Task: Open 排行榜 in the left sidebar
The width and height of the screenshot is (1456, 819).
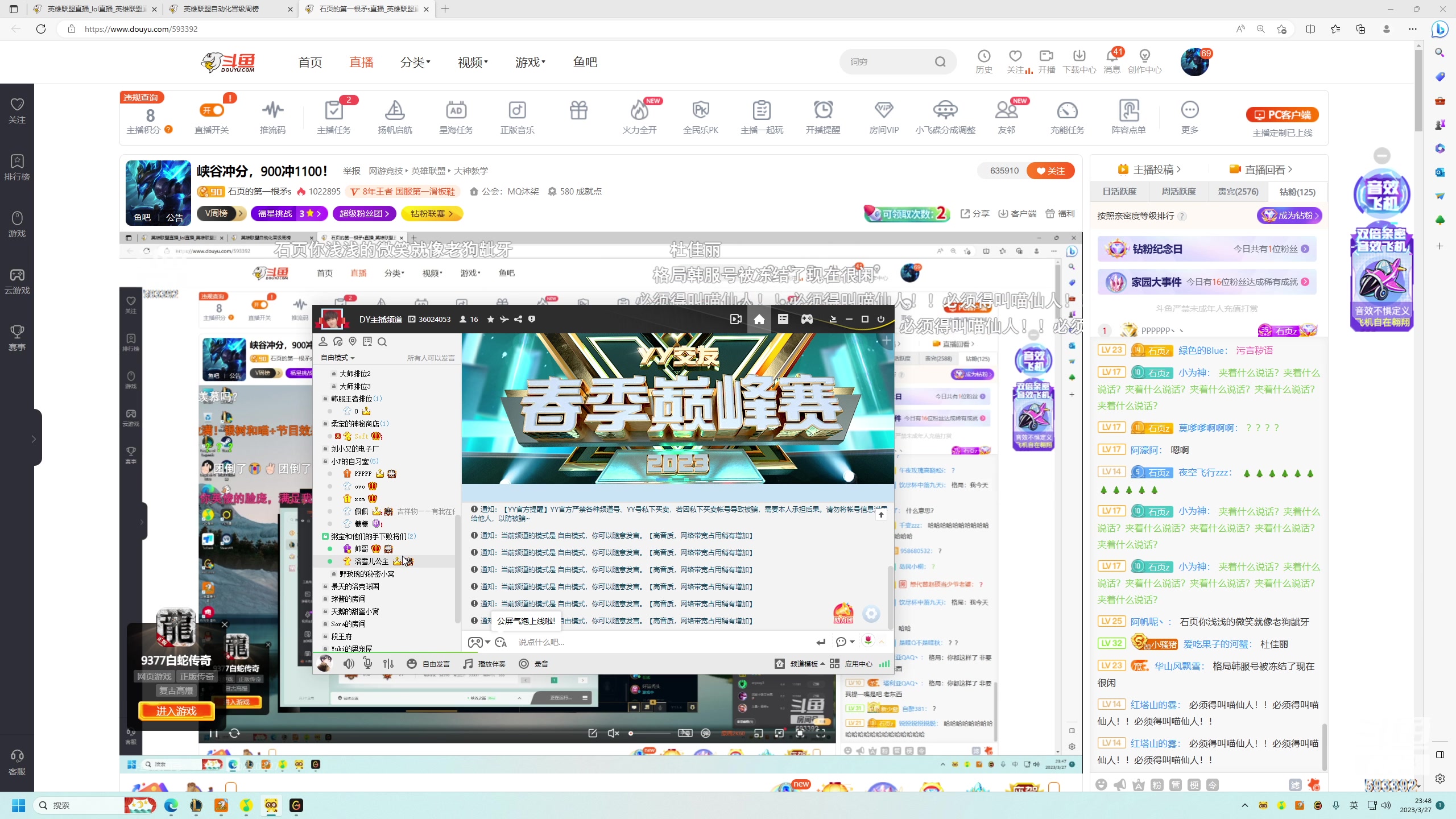Action: [x=17, y=167]
